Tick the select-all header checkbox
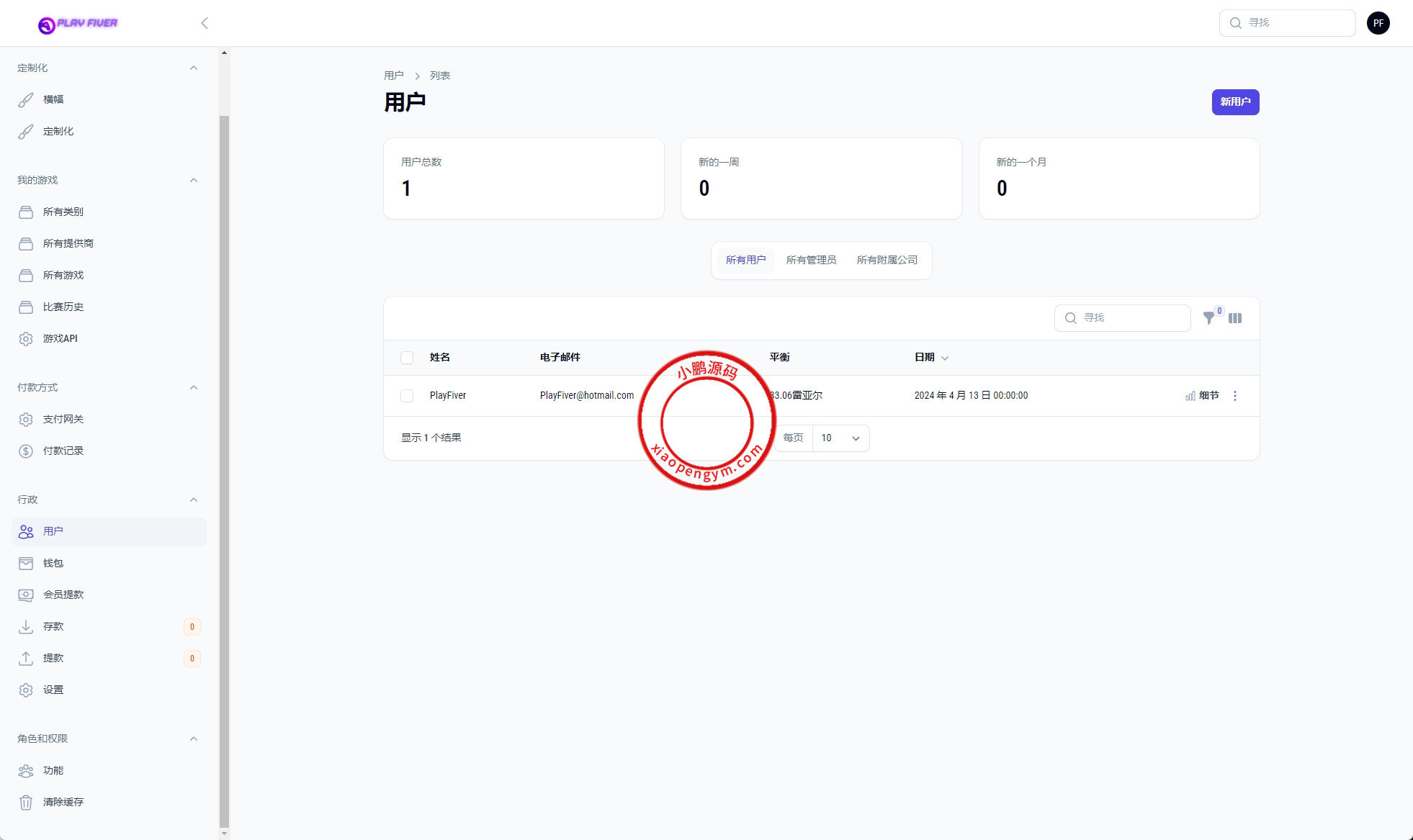Image resolution: width=1413 pixels, height=840 pixels. click(407, 358)
